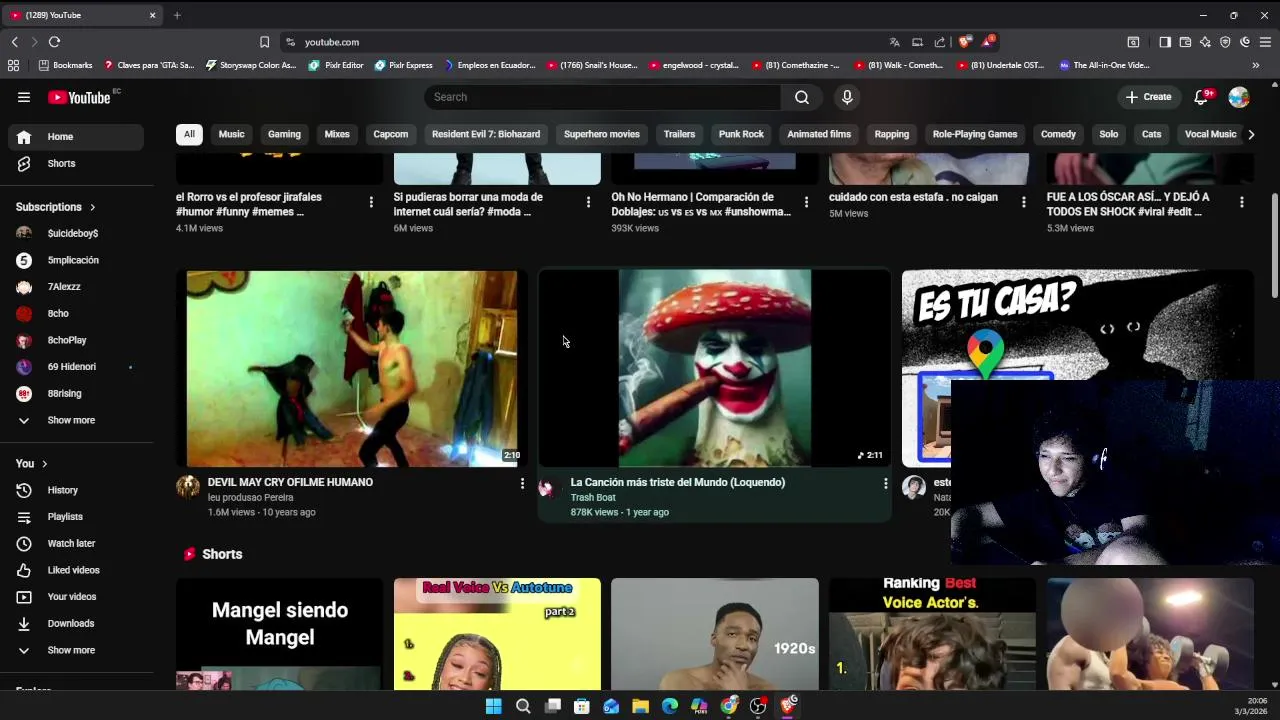This screenshot has width=1280, height=720.
Task: Focus the YouTube search field
Action: tap(603, 97)
